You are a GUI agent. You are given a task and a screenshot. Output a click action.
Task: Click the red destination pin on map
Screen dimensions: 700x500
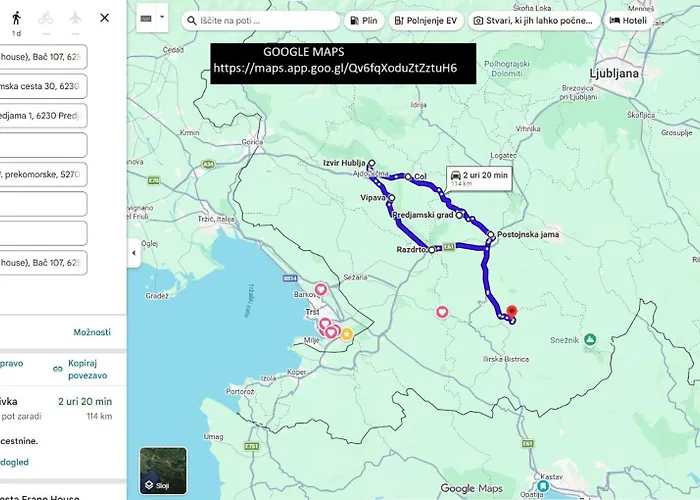[512, 313]
